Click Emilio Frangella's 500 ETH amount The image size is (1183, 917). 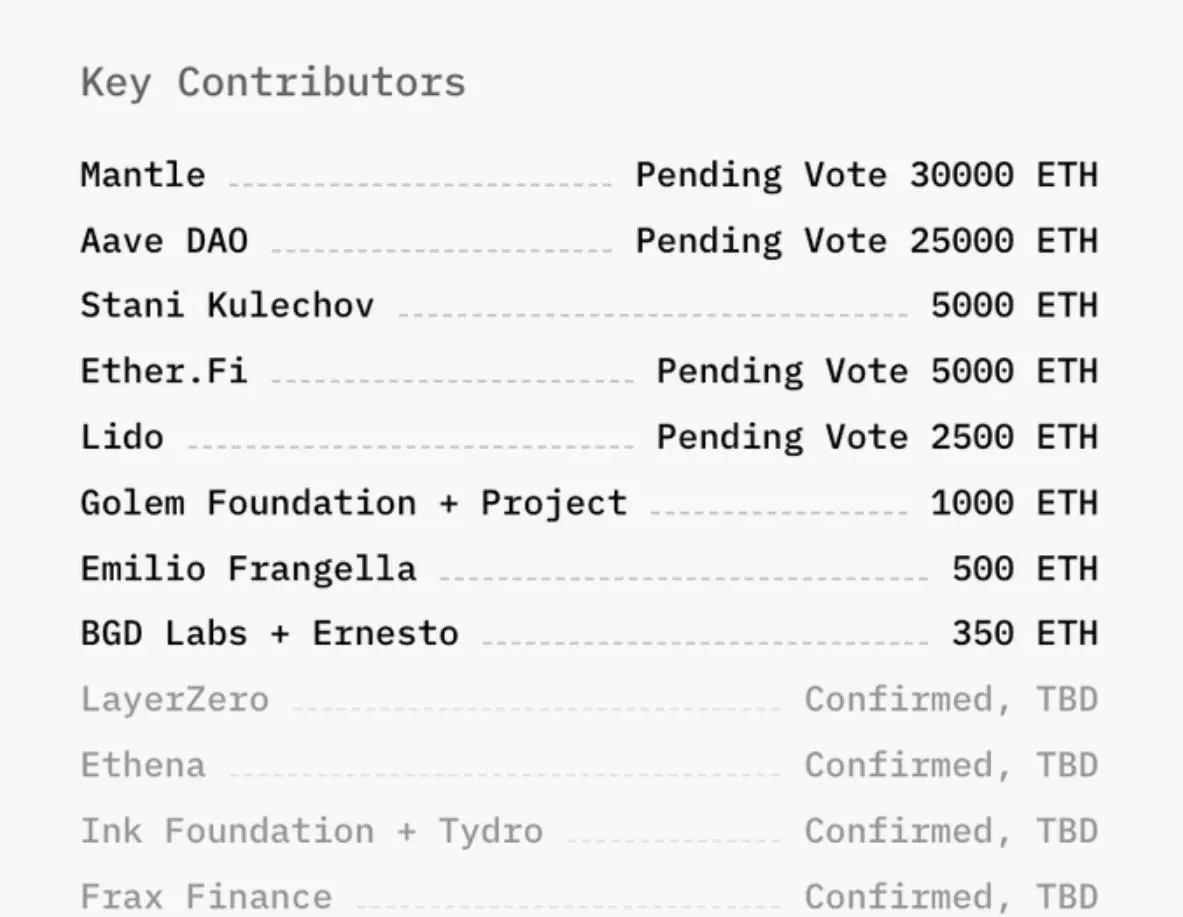(1025, 569)
